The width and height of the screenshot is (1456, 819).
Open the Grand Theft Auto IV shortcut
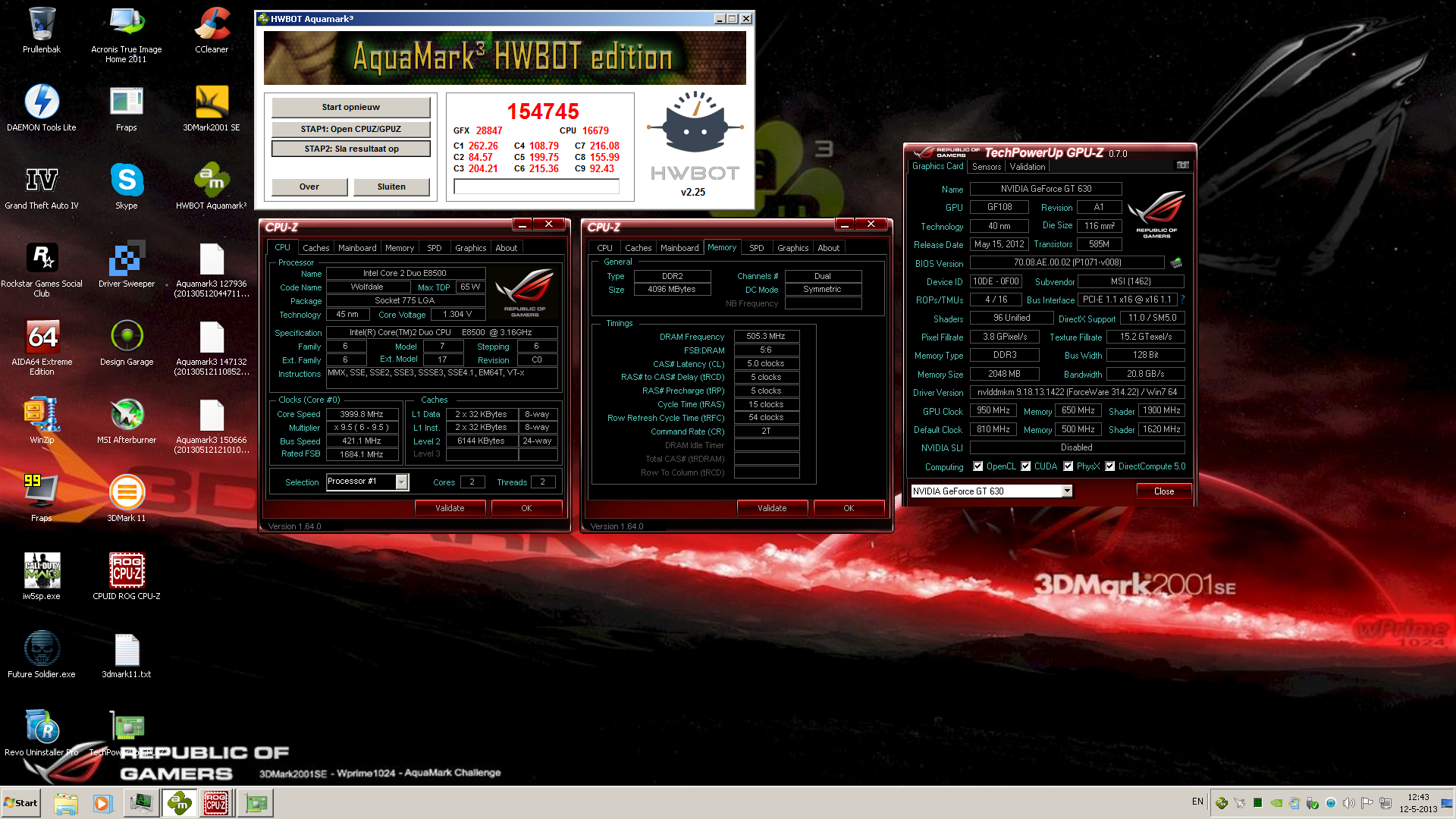[42, 186]
